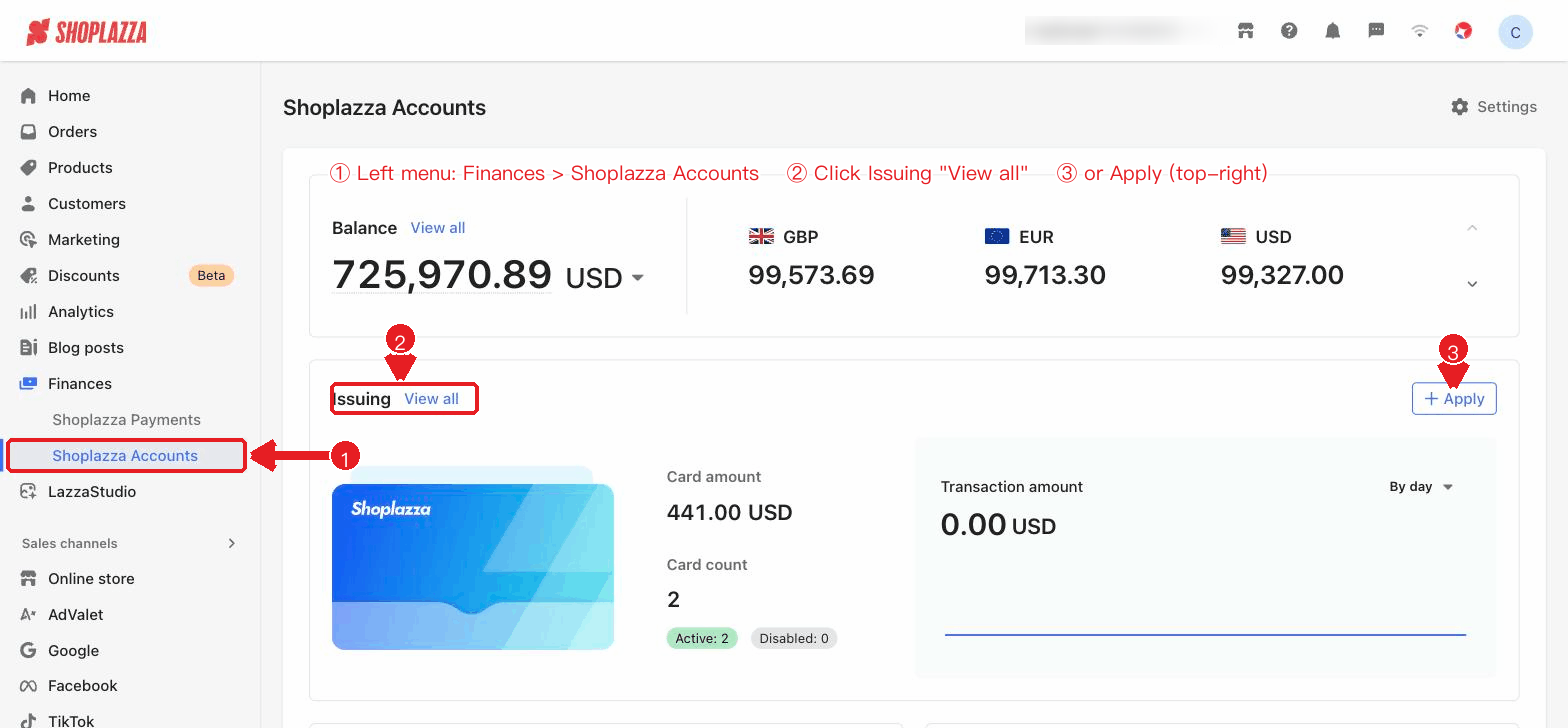Click the Active: 2 badge
This screenshot has height=728, width=1568.
702,638
